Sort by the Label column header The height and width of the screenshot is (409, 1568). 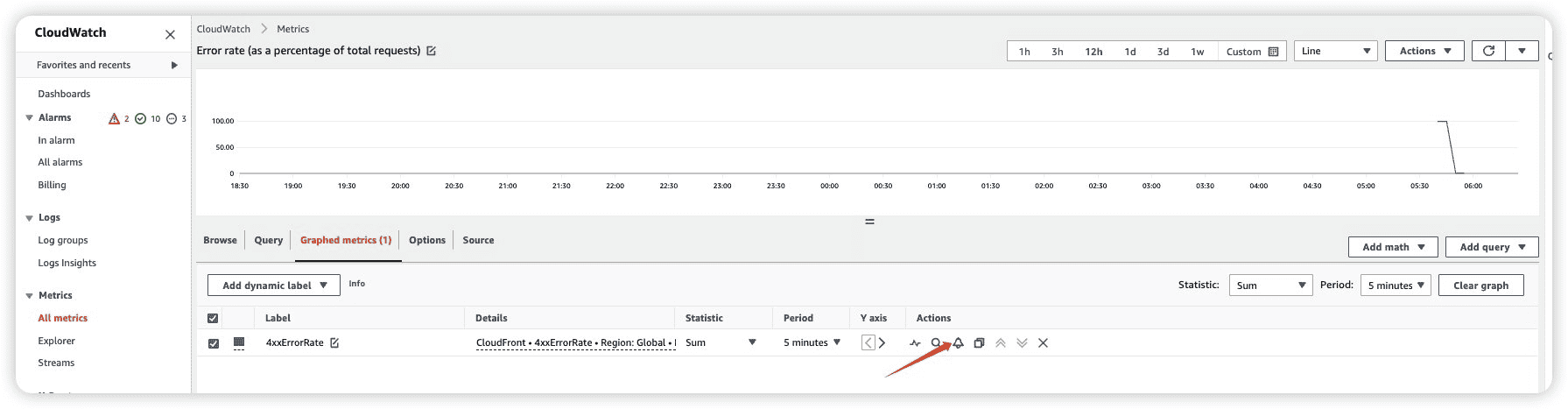(x=278, y=318)
